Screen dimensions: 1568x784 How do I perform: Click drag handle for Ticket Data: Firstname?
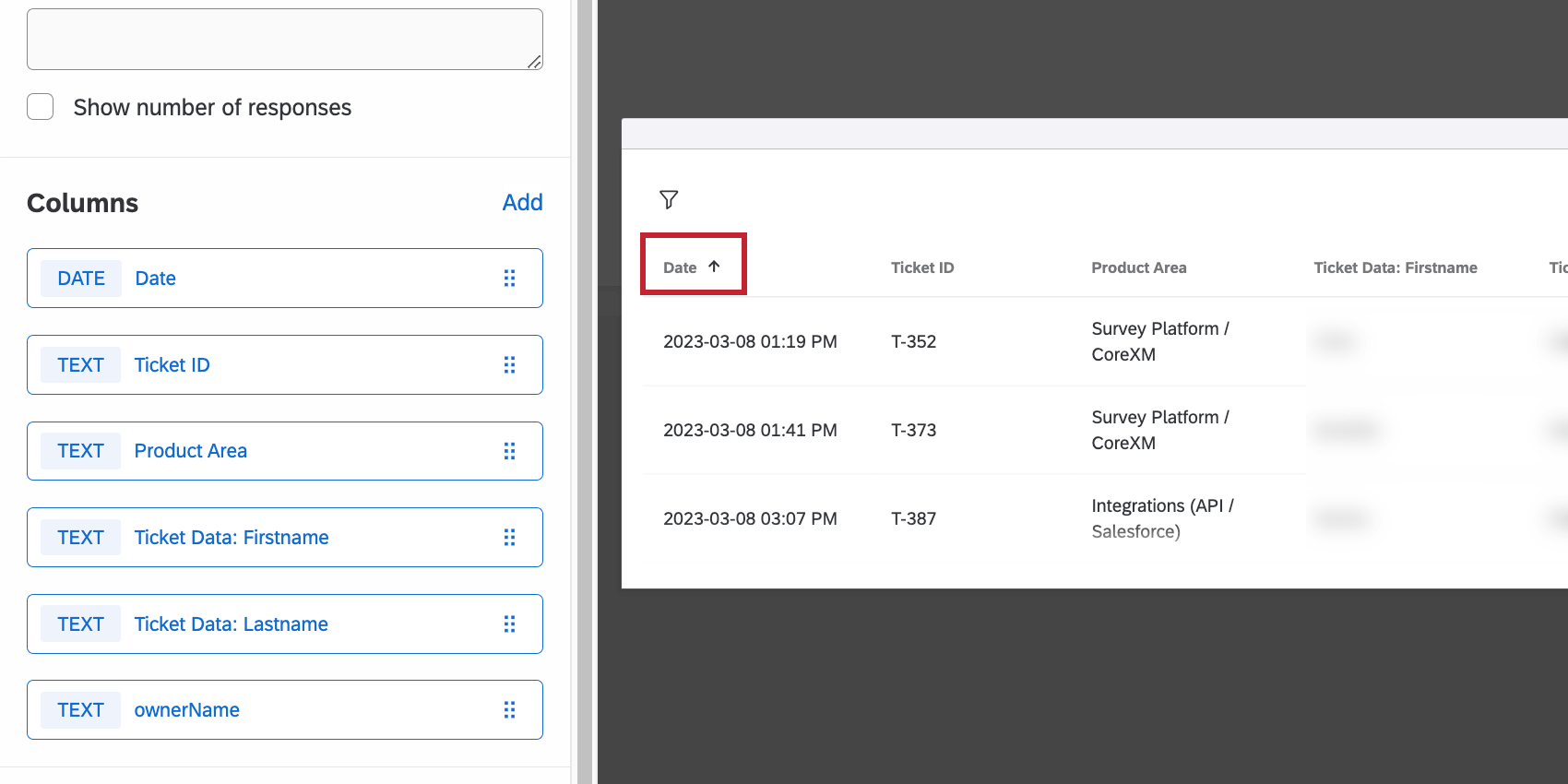click(x=509, y=538)
